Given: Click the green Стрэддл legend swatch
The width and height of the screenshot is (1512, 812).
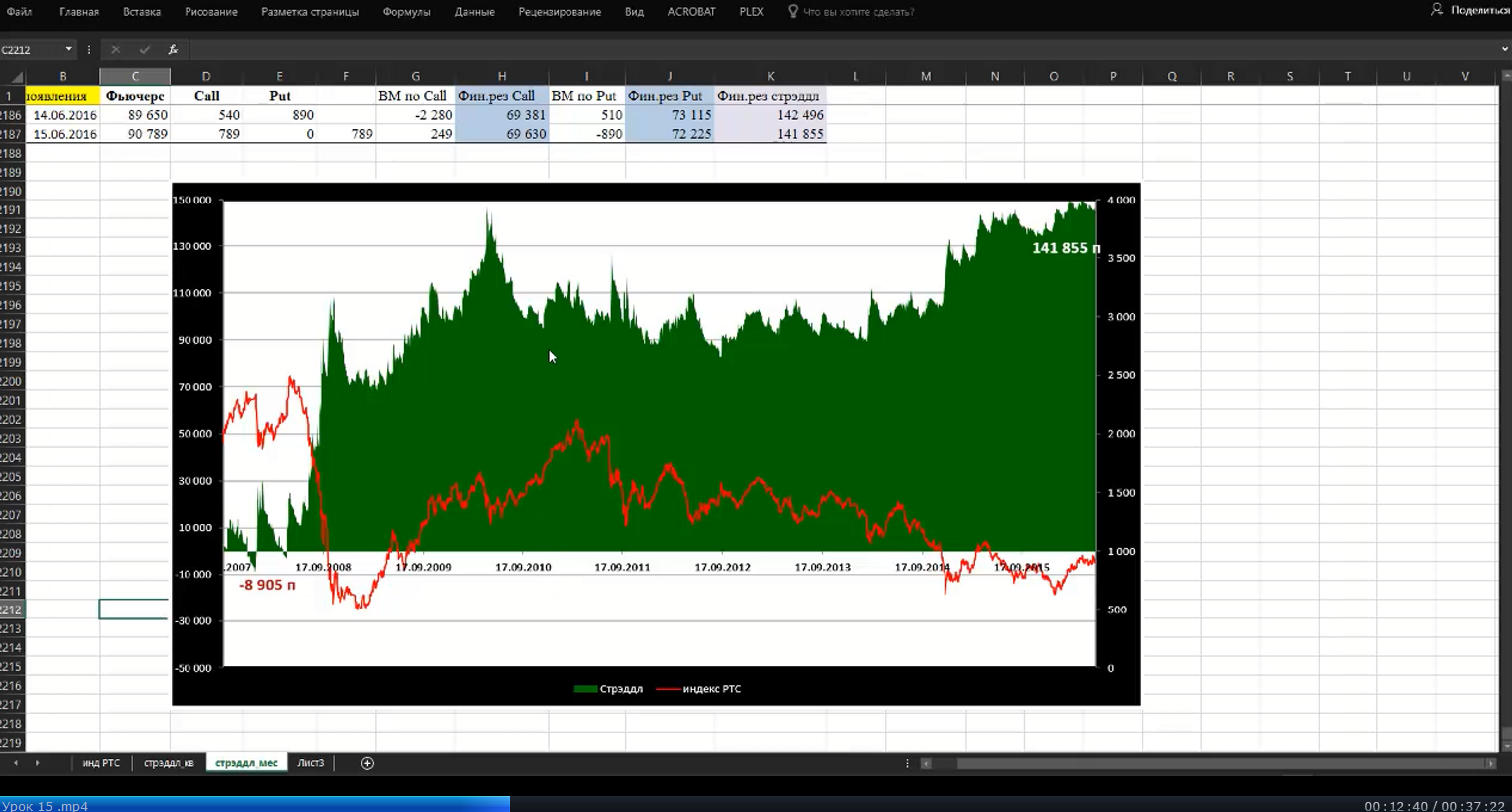Looking at the screenshot, I should click(585, 689).
